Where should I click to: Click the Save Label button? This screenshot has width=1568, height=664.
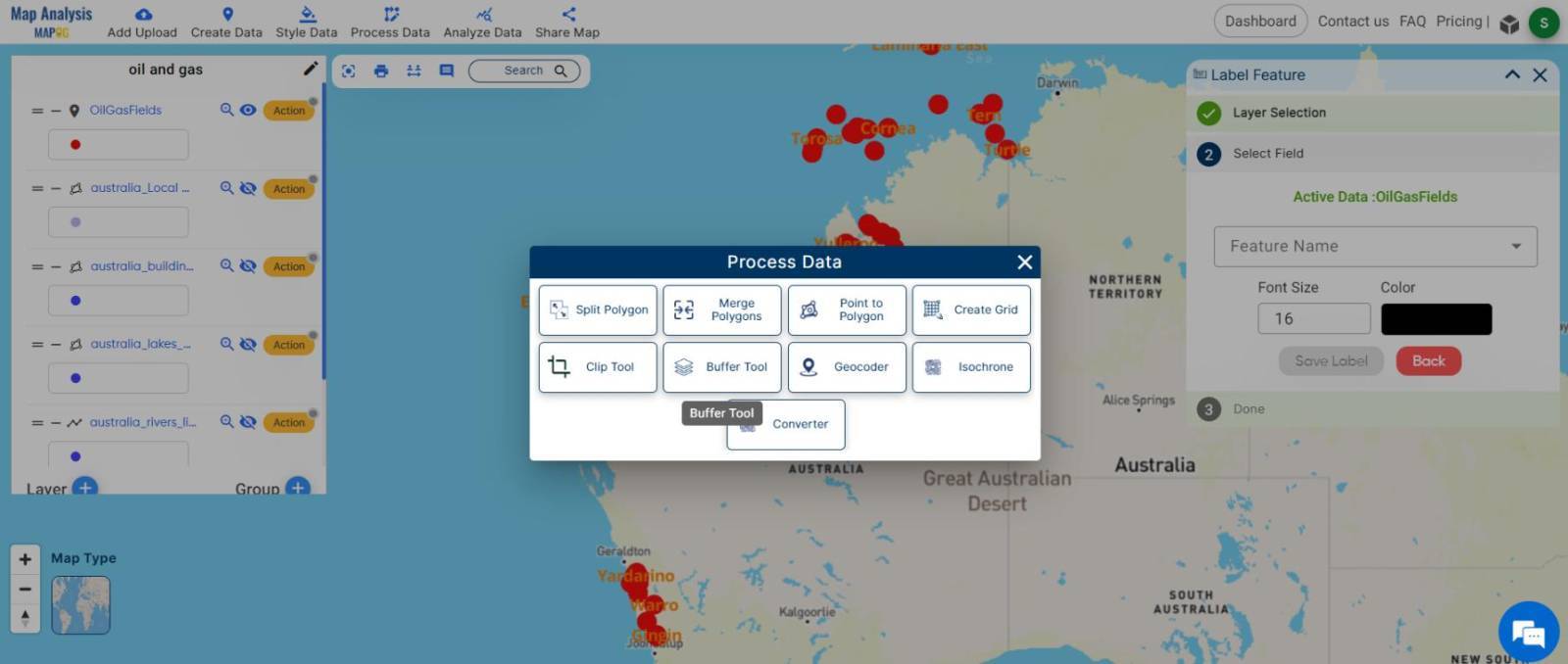coord(1331,361)
